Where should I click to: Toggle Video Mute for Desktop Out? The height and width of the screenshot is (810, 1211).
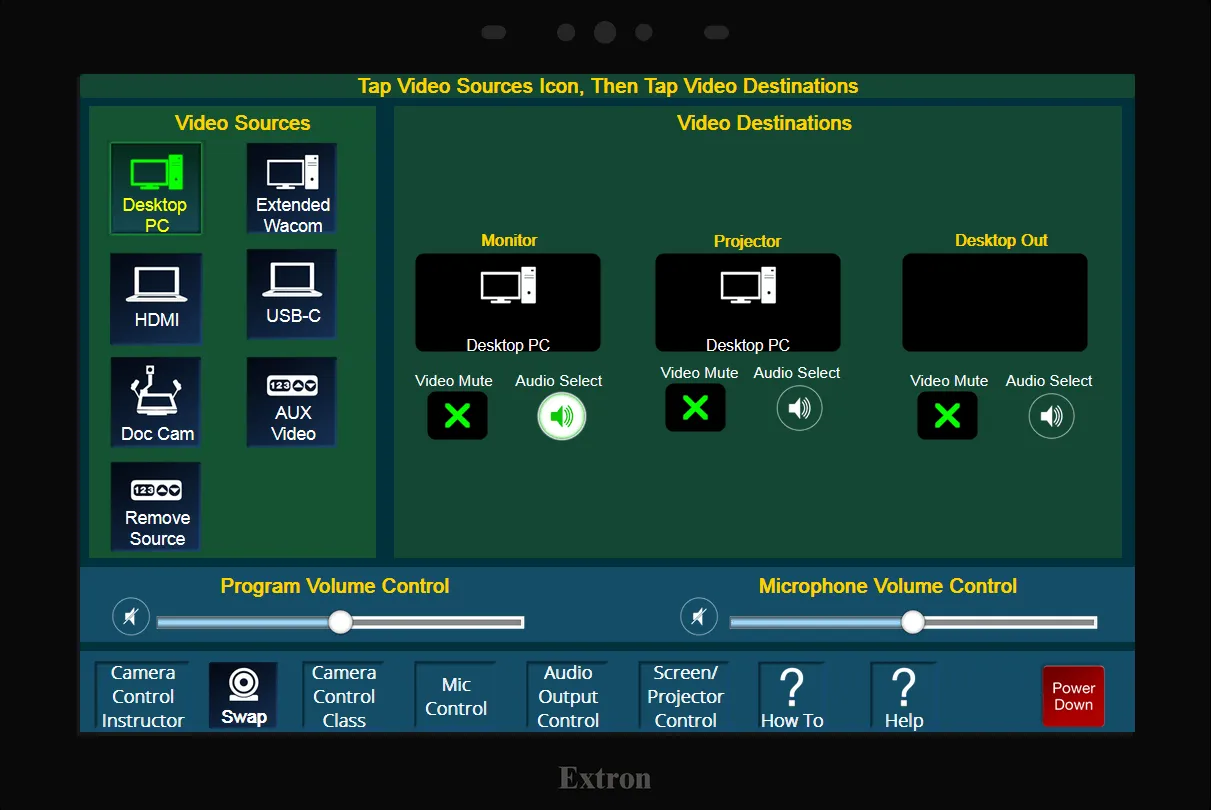pos(947,416)
